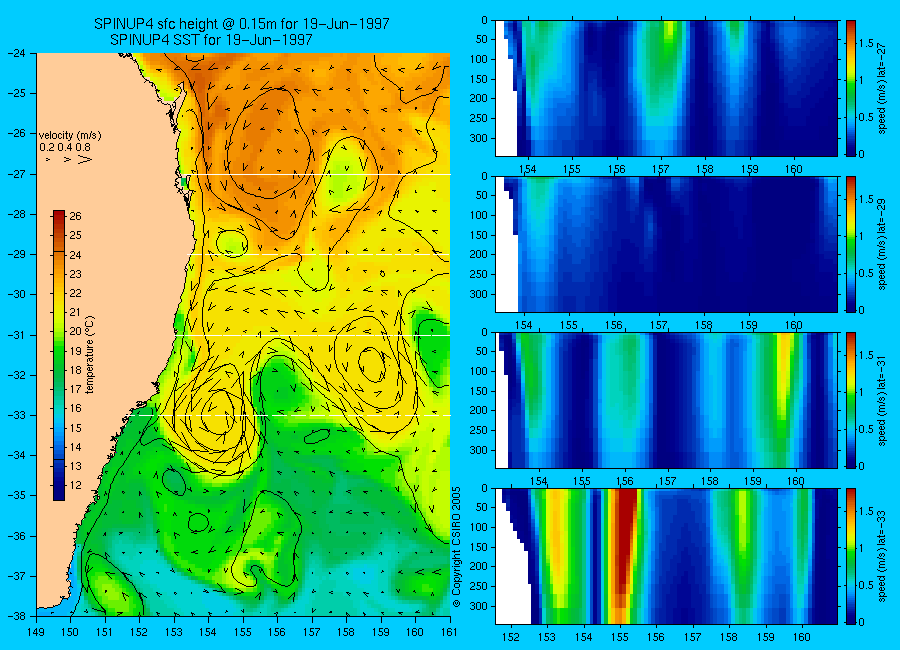Click the "1.5" value on the lat=-27 speed bar
This screenshot has height=650, width=900.
[866, 43]
